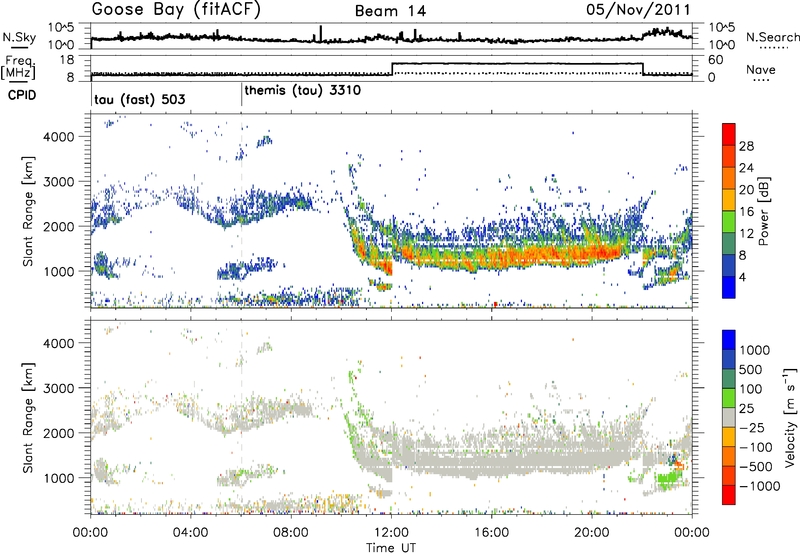
Task: Click the "Velocity [m s-1]" color bar title
Action: click(791, 417)
